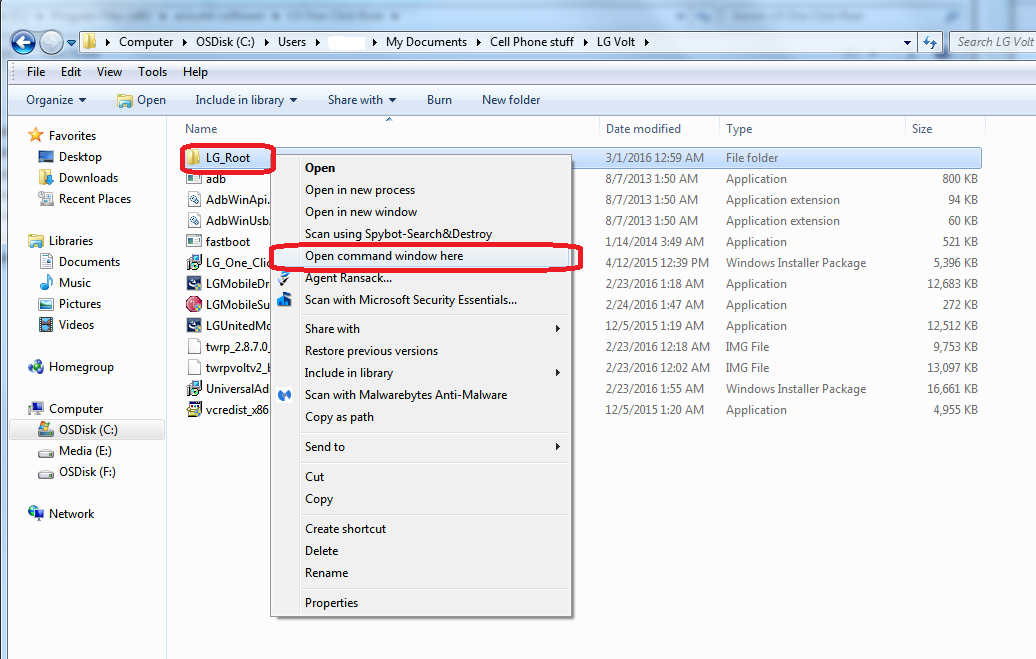
Task: Open the View menu
Action: (x=109, y=71)
